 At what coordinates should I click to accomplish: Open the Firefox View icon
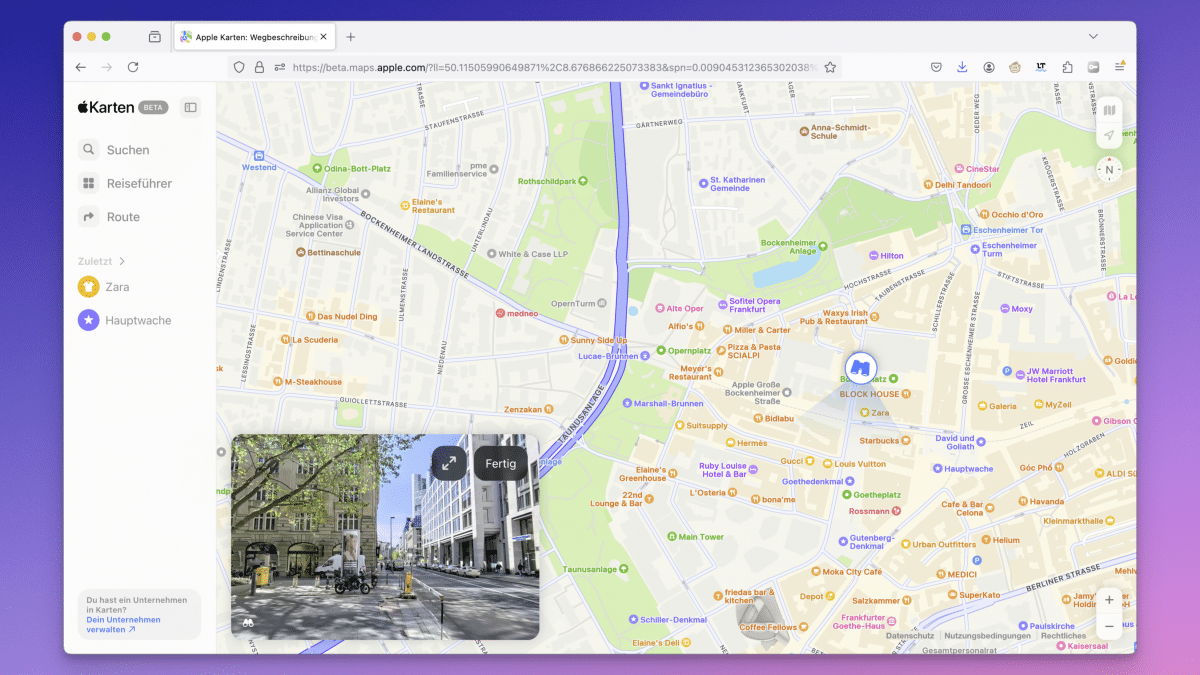click(154, 37)
